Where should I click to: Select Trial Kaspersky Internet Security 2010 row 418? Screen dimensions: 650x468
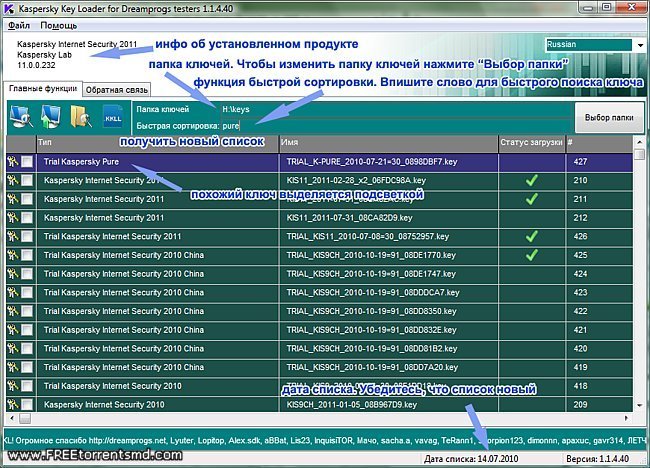point(319,386)
